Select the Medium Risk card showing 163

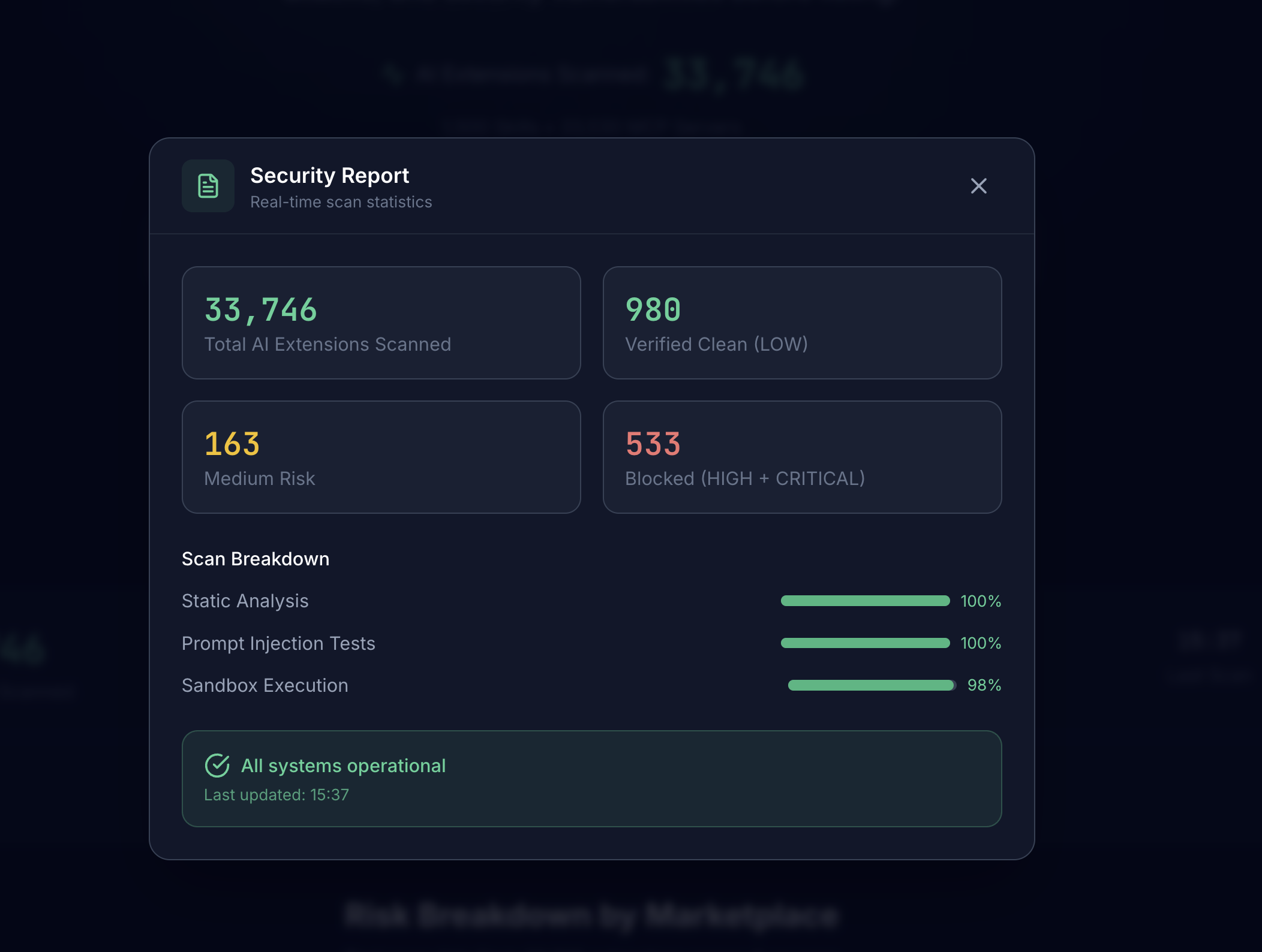pyautogui.click(x=381, y=457)
